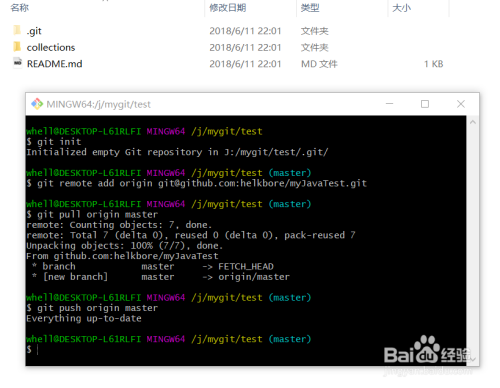
Task: Click the 'origin/master' text in terminal
Action: [254, 277]
